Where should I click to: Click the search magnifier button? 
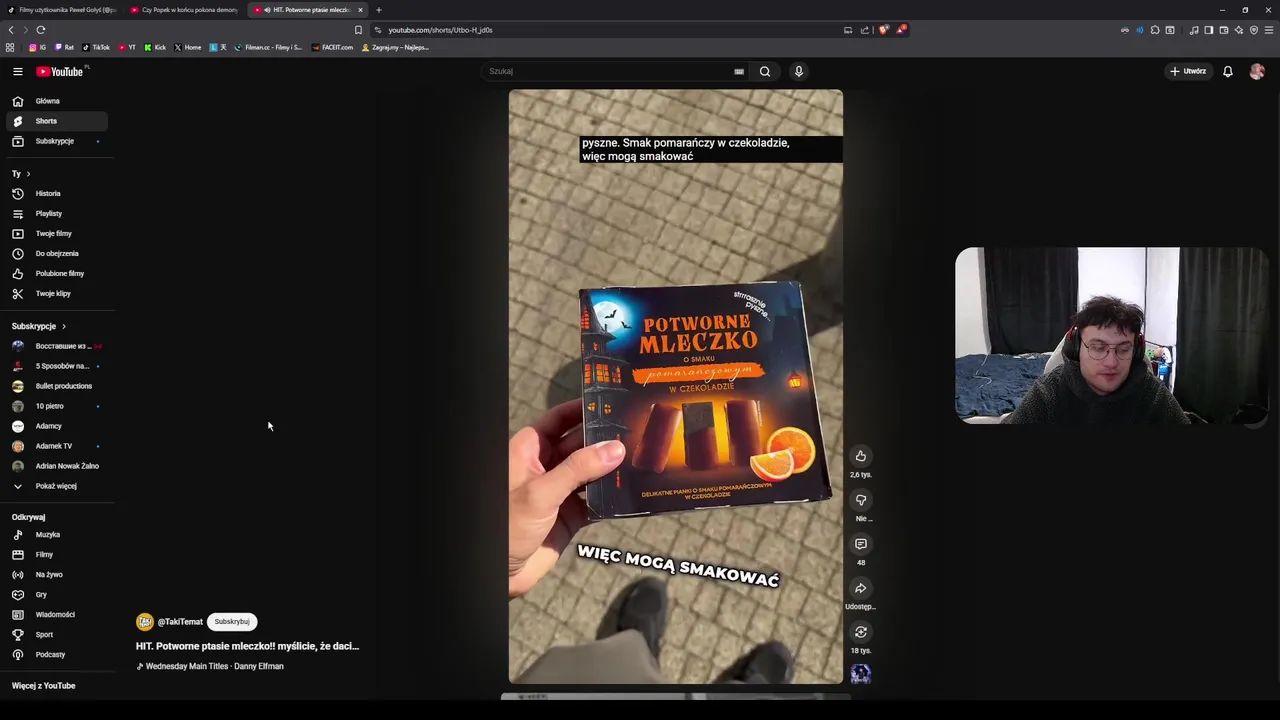coord(765,71)
